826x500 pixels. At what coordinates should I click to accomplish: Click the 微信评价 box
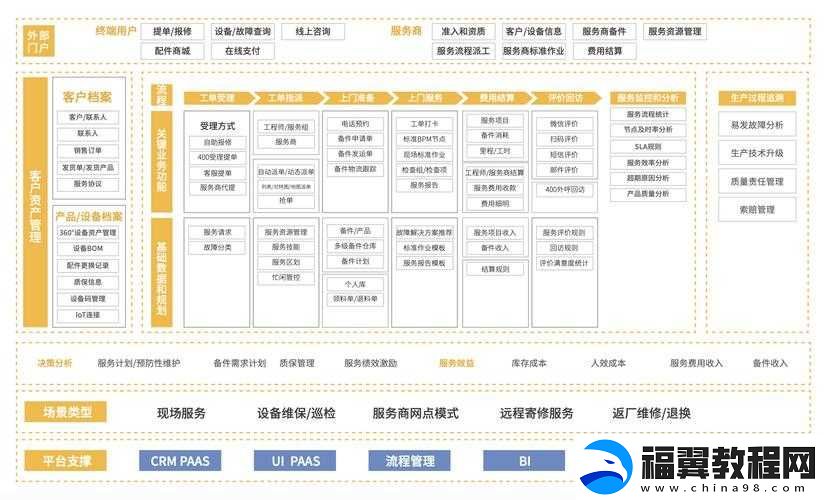pos(564,124)
